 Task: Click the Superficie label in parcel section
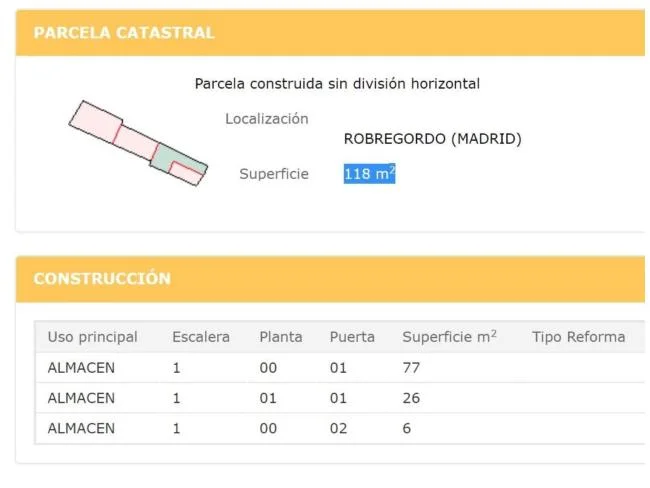coord(274,174)
